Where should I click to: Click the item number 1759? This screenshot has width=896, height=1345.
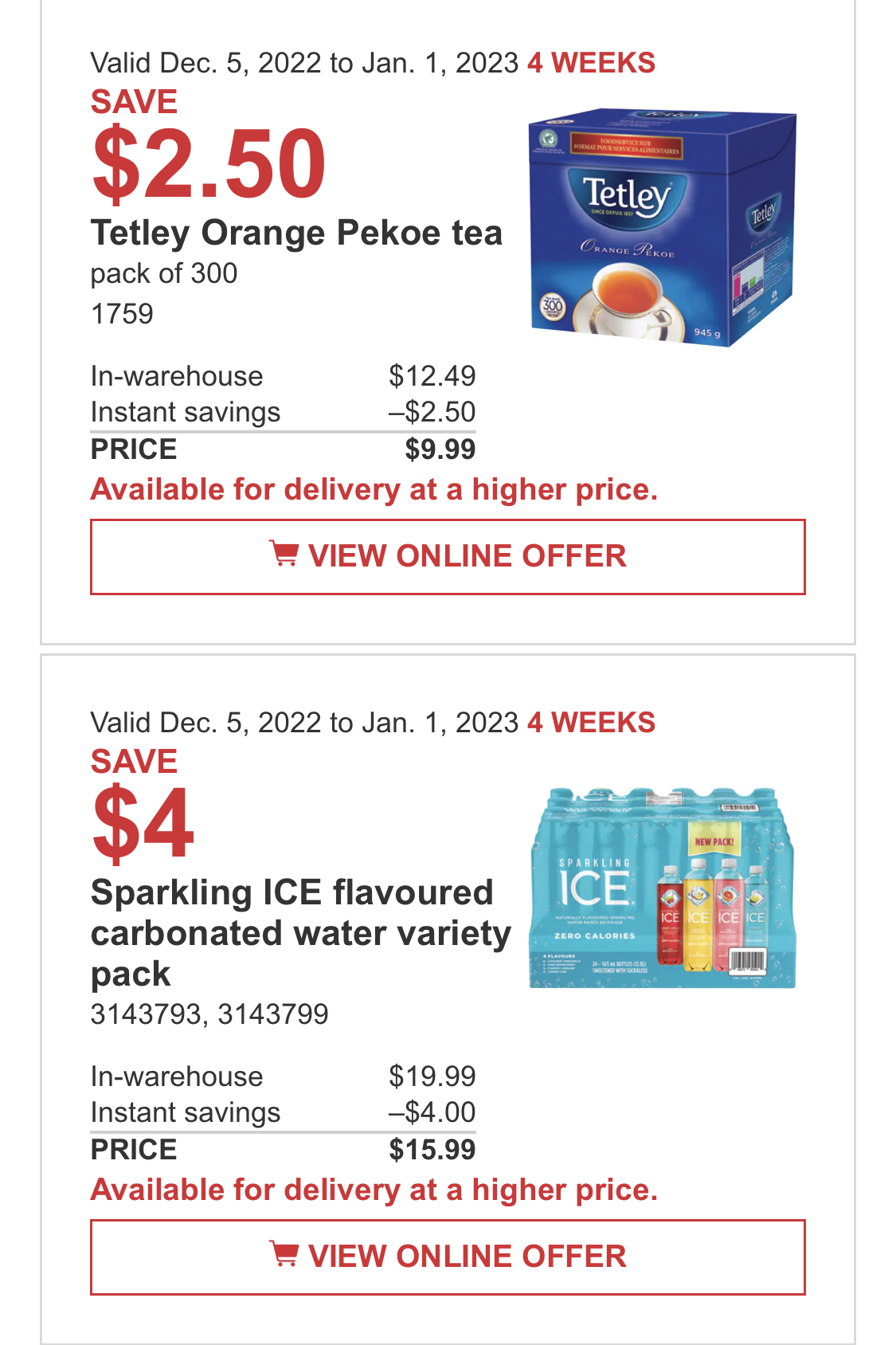pos(122,314)
